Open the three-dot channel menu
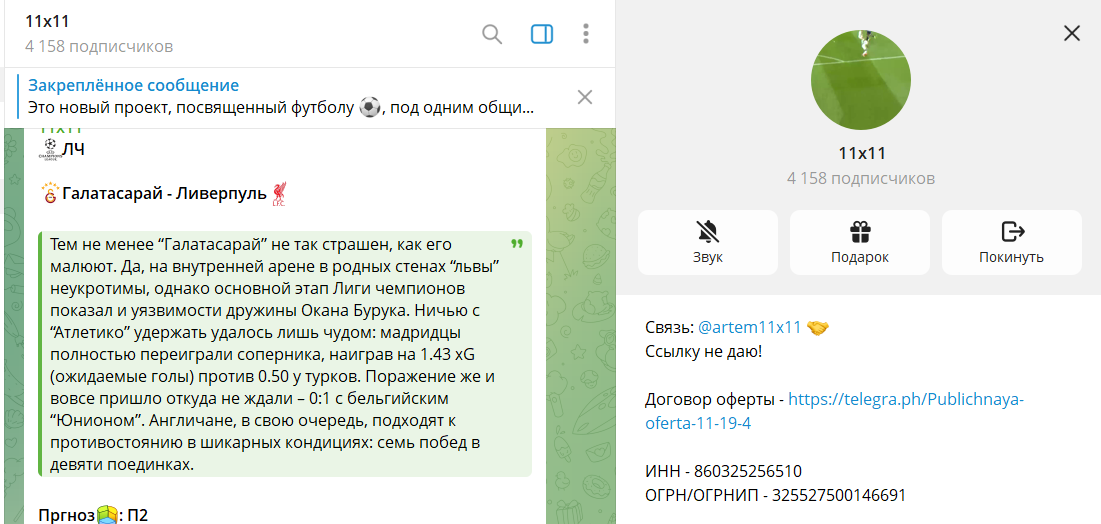Screen dimensions: 1101x524 pyautogui.click(x=586, y=34)
